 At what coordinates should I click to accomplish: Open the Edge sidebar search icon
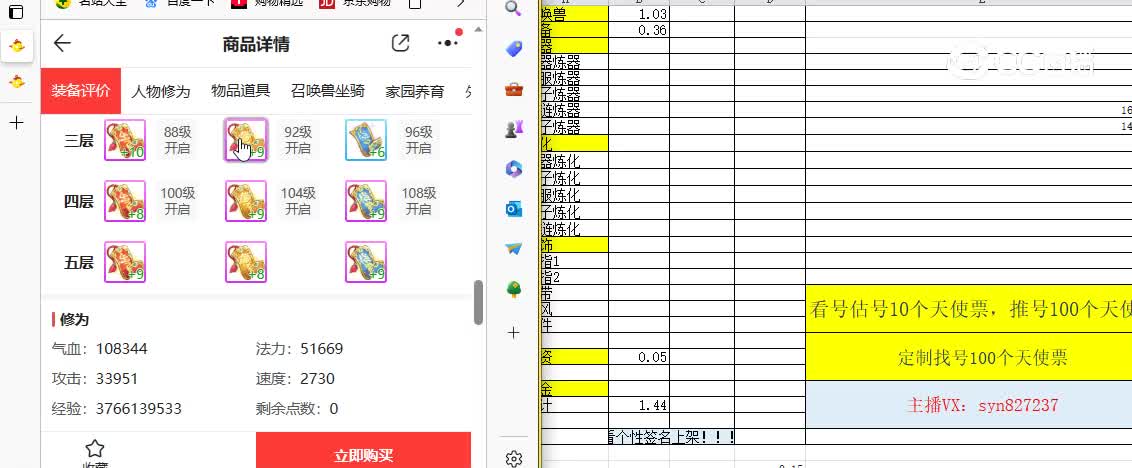[x=513, y=8]
